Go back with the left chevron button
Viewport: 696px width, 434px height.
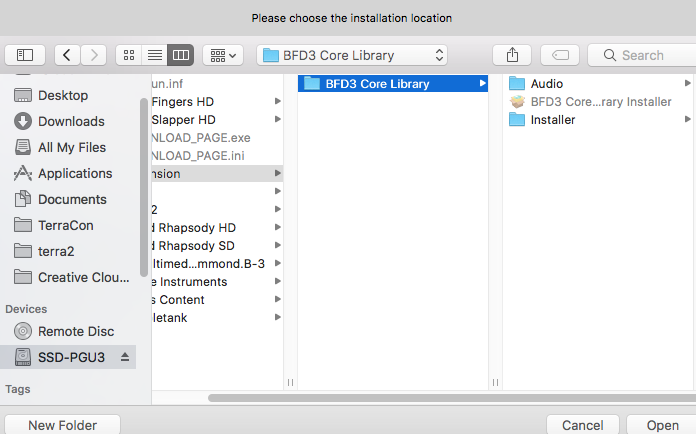[x=67, y=55]
